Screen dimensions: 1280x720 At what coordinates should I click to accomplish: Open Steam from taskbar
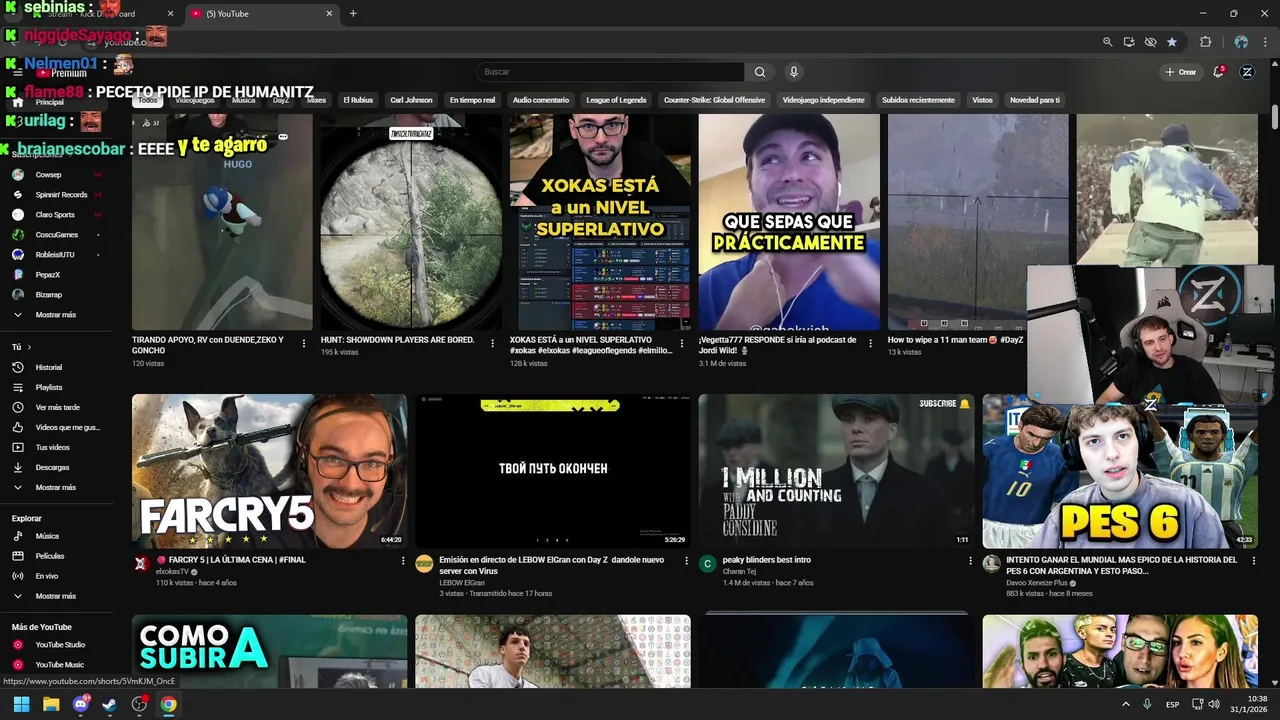click(110, 704)
